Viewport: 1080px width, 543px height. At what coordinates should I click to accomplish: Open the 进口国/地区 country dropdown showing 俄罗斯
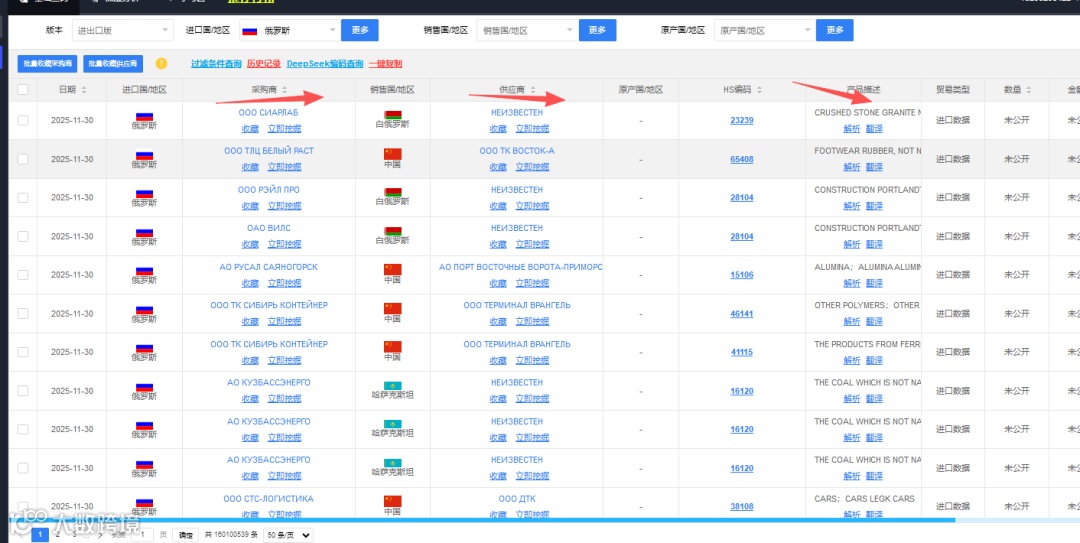(x=289, y=30)
